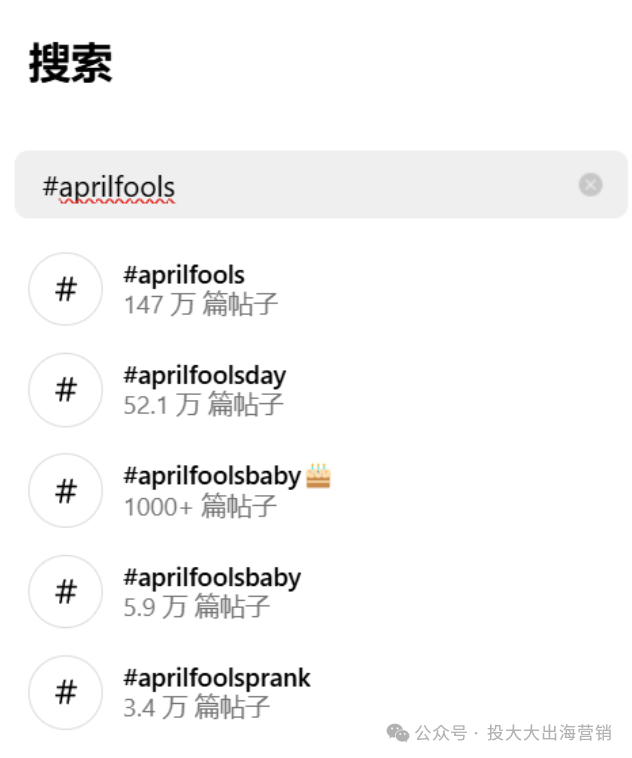This screenshot has width=632, height=758.
Task: Click the hash icon beside the 5.9 万 posts result
Action: 66,591
